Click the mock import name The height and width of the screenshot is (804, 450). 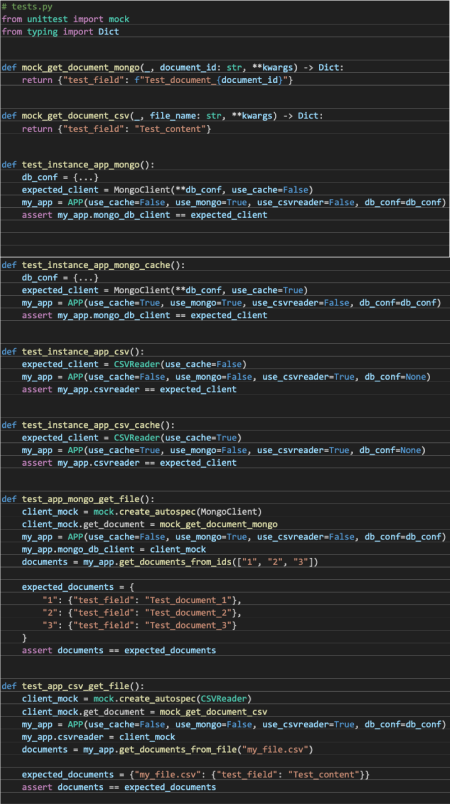tap(119, 19)
